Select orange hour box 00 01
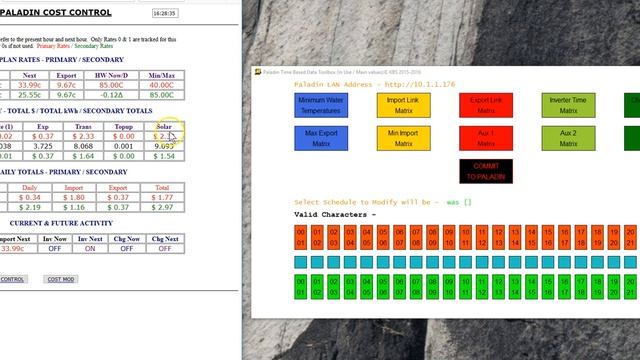The width and height of the screenshot is (640, 360). 300,237
